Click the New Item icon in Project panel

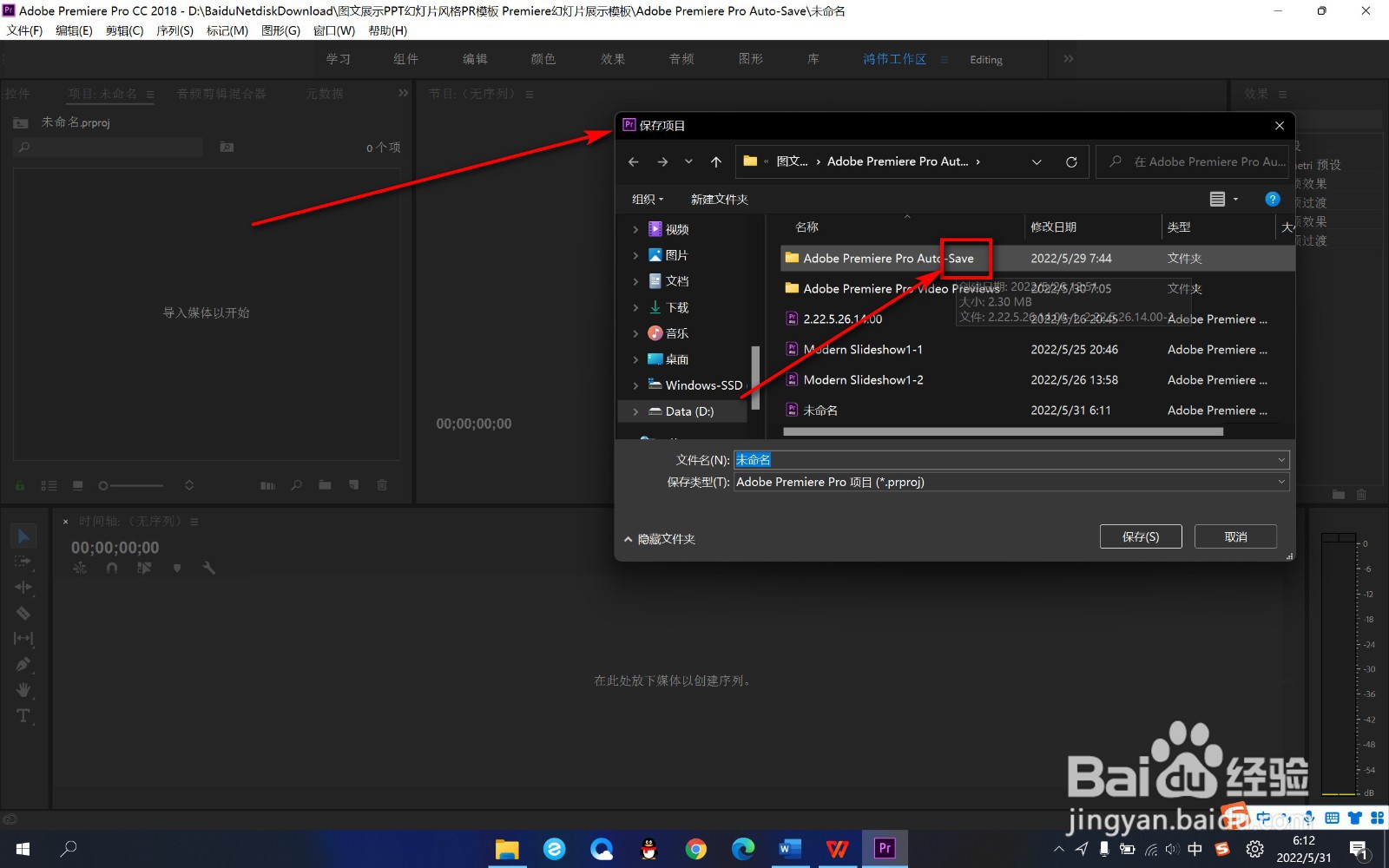(353, 485)
